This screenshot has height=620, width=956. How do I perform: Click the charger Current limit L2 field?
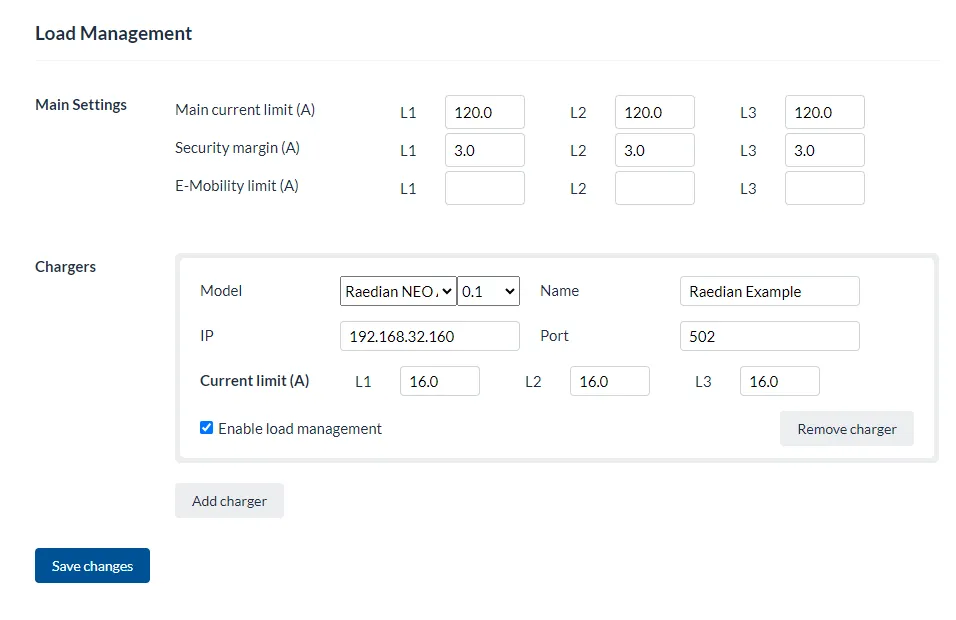point(610,381)
